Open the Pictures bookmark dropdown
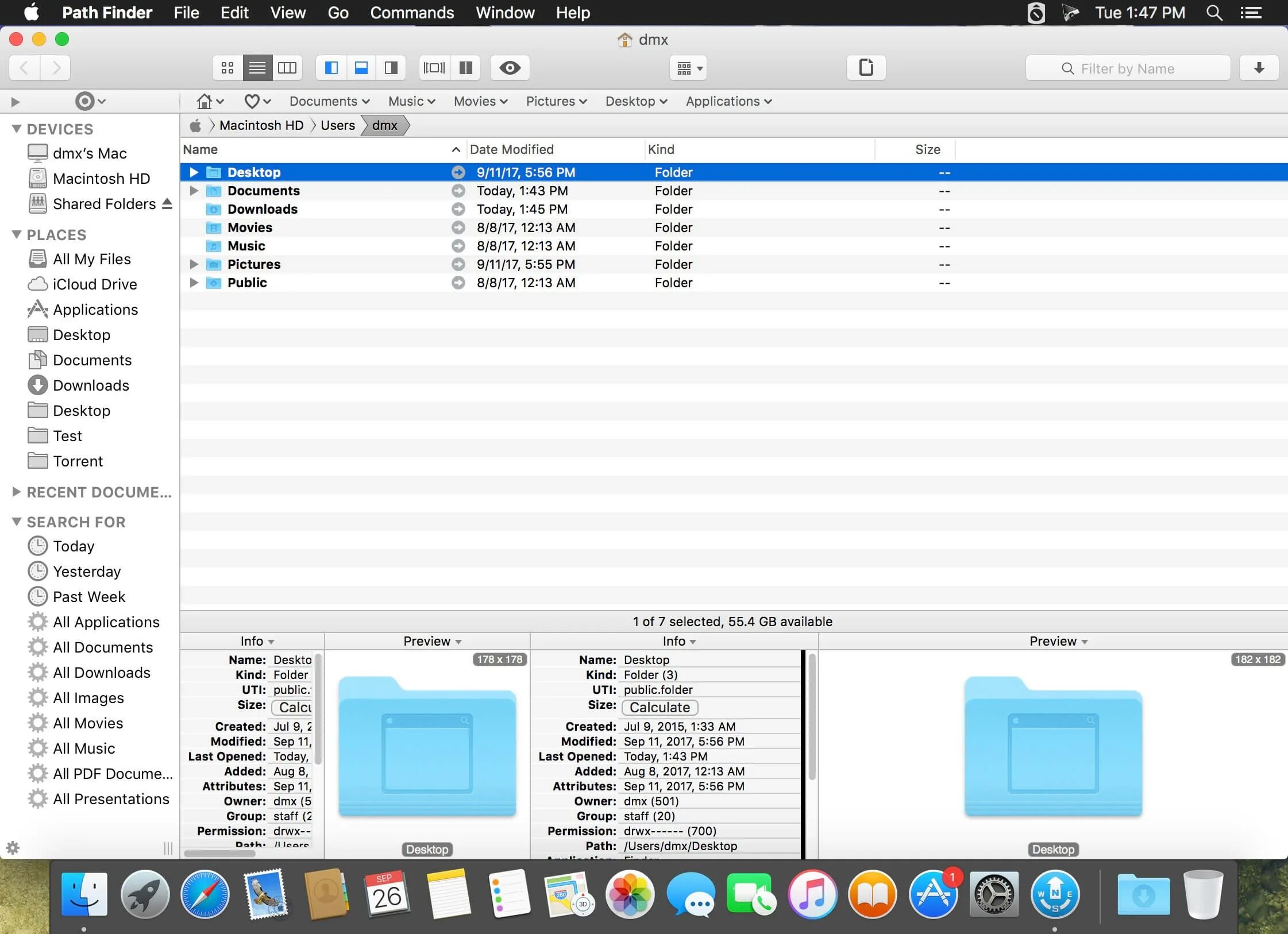 pyautogui.click(x=557, y=101)
